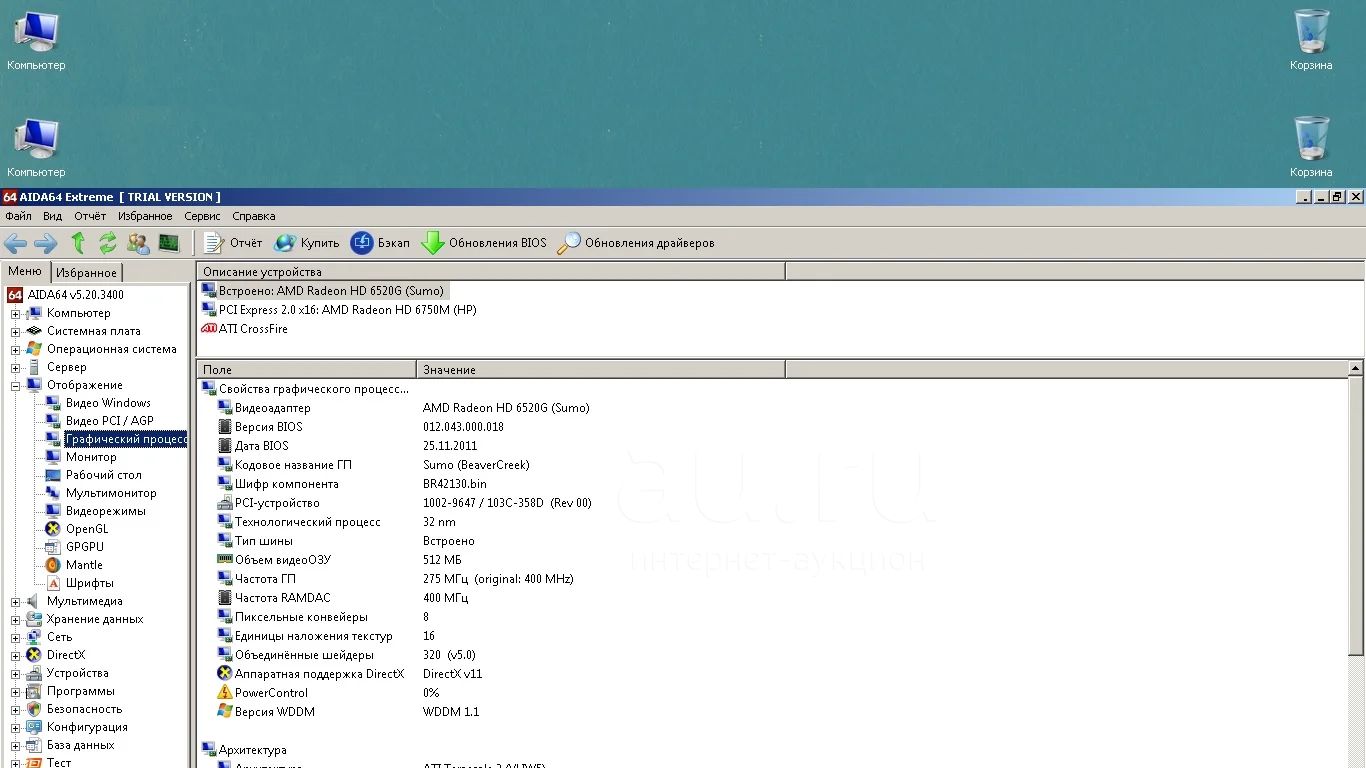Screen dimensions: 1366x768
Task: Open the Отчёт menu in menu bar
Action: coord(90,216)
